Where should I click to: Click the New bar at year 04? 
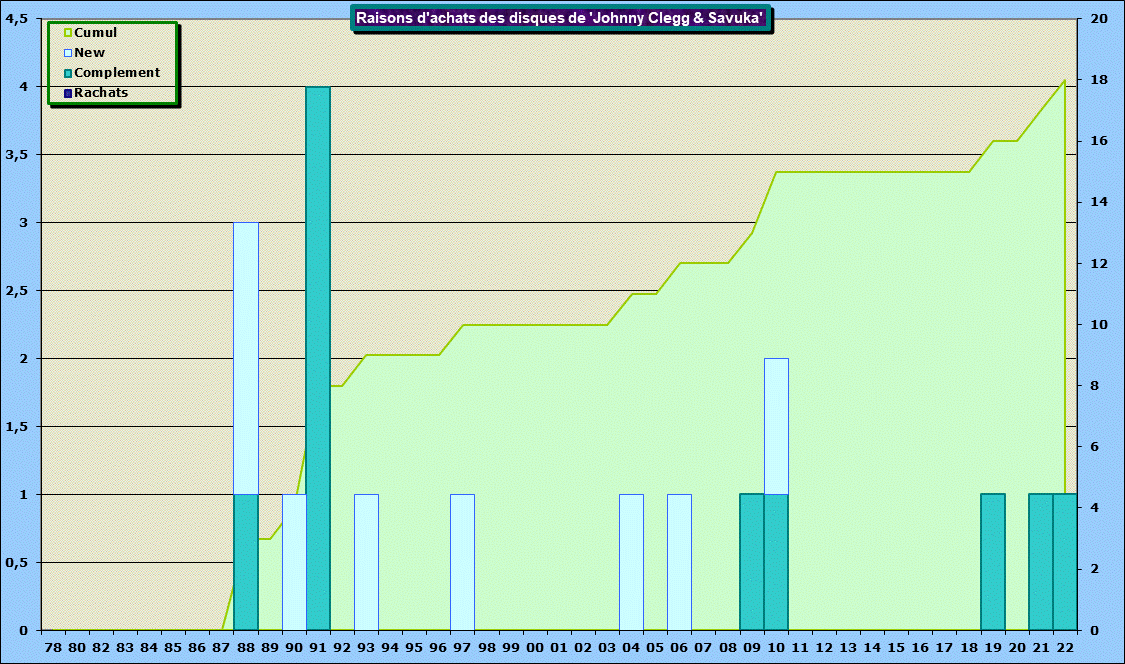click(631, 562)
